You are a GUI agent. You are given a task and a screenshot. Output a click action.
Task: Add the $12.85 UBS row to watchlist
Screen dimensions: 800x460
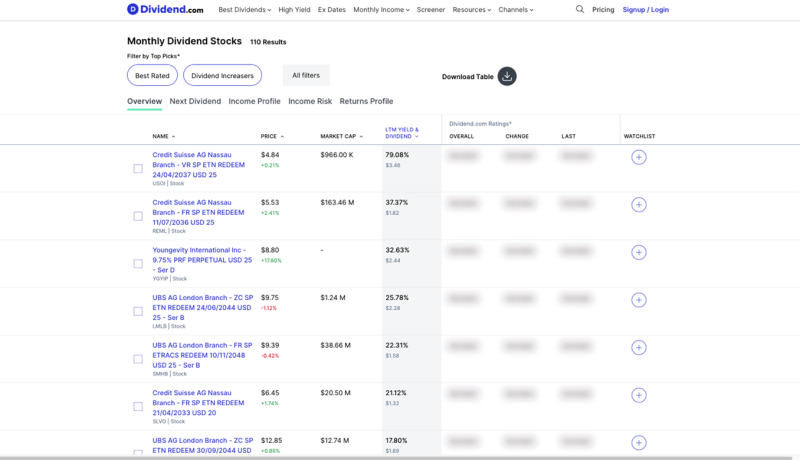click(x=639, y=443)
